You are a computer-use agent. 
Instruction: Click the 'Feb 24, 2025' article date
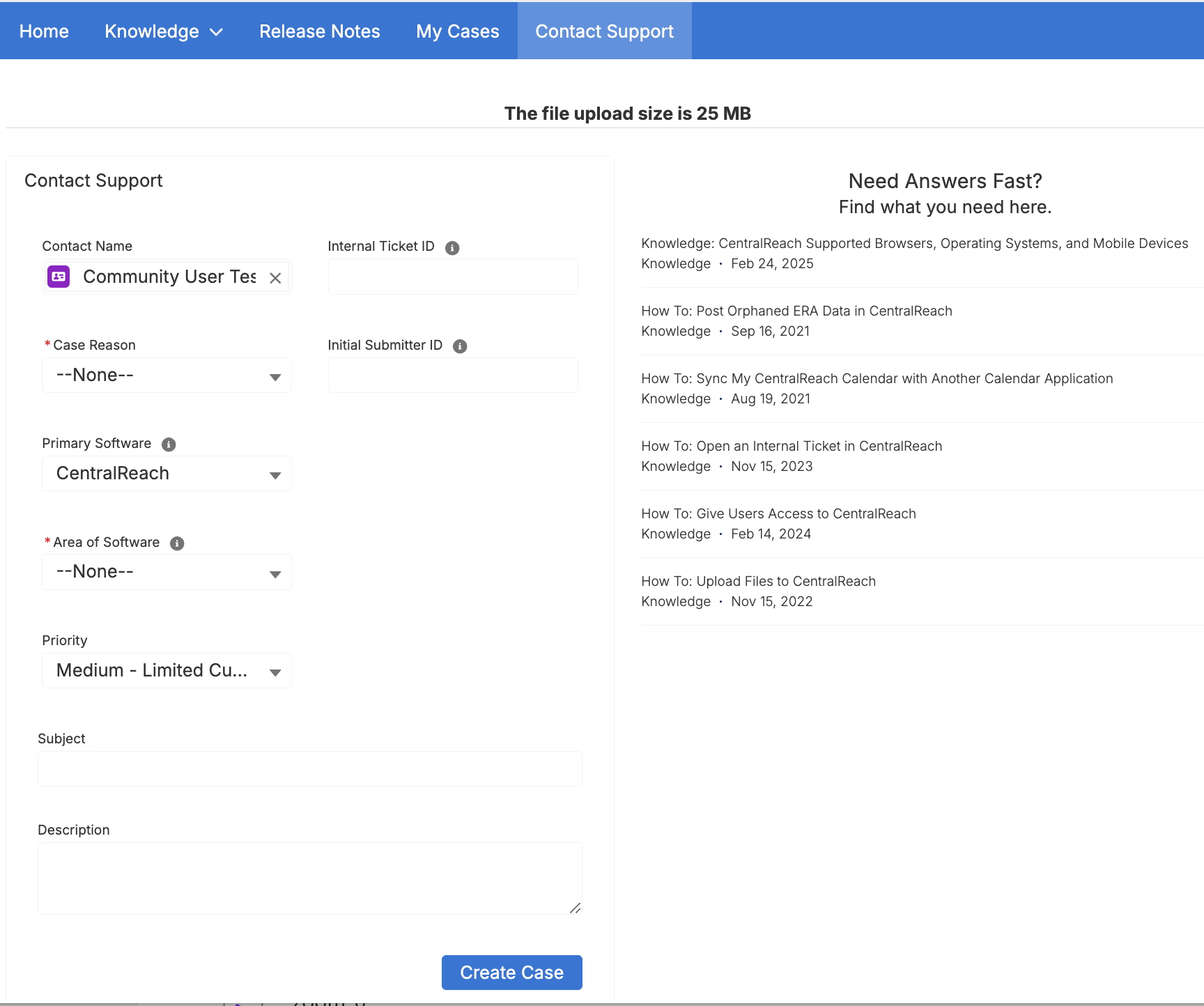pos(772,263)
